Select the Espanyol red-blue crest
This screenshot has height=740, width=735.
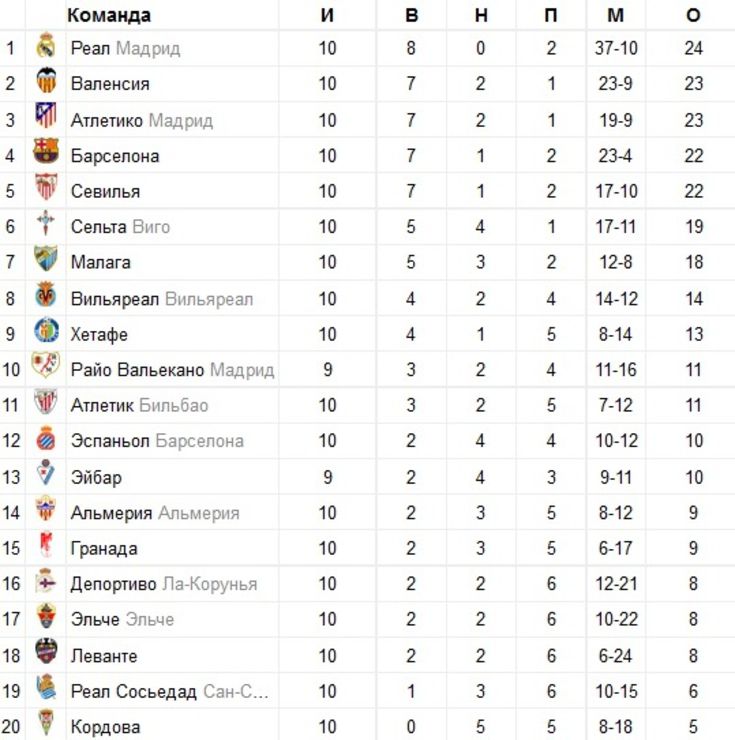tap(46, 437)
